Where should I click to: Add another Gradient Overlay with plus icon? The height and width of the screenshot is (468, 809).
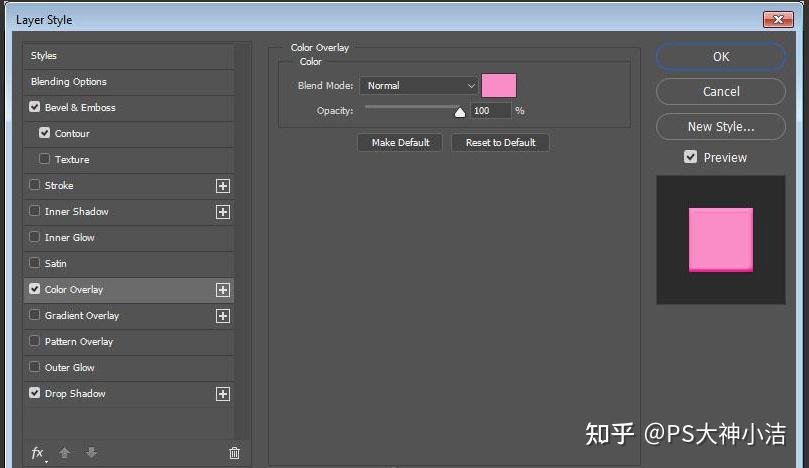(x=223, y=316)
